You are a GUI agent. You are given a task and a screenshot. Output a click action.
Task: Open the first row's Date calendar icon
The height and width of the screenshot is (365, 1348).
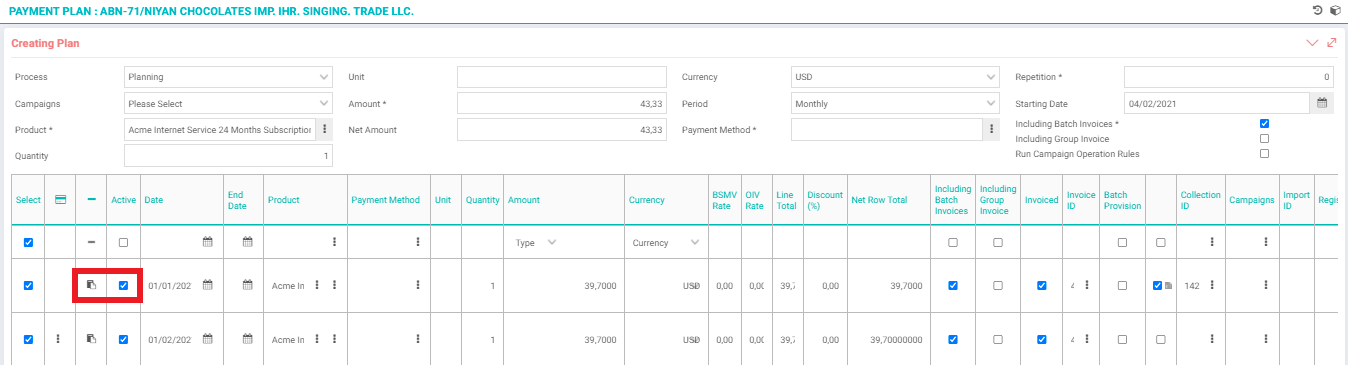208,285
